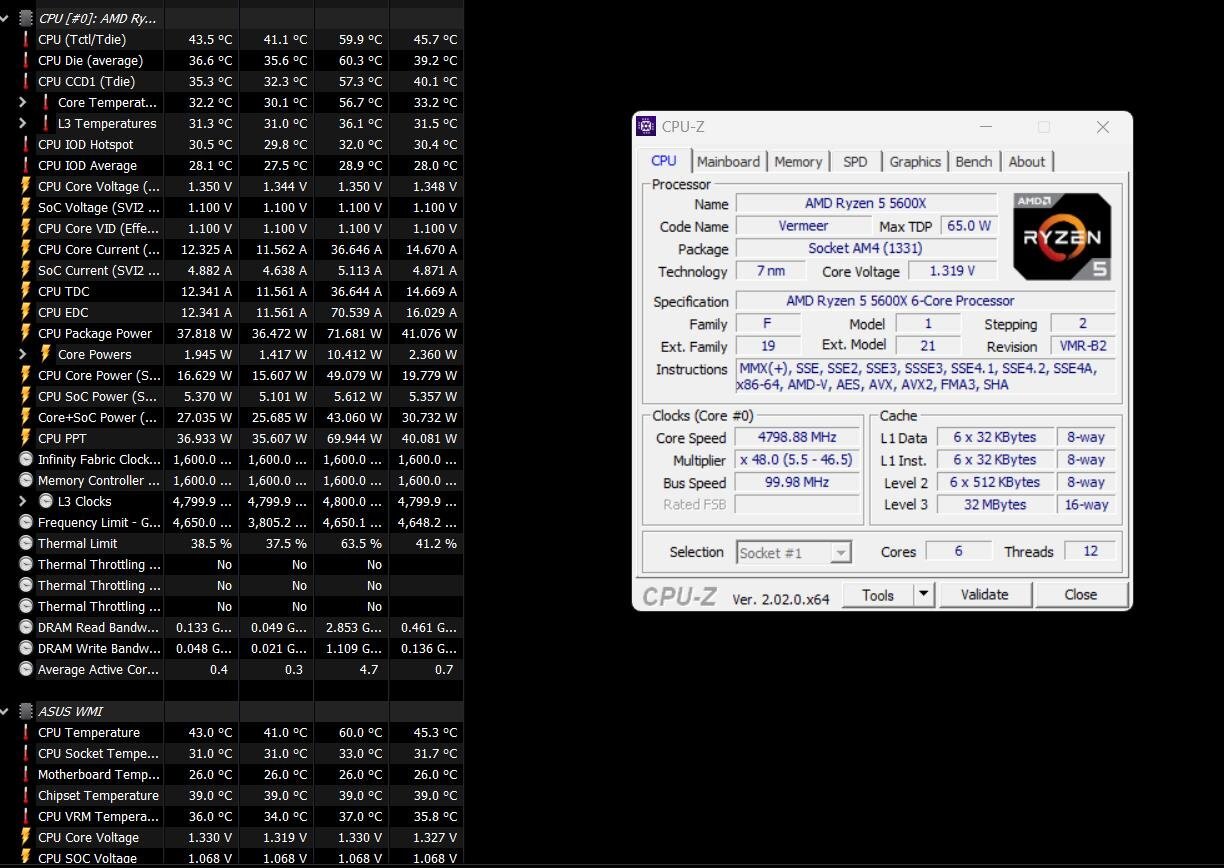Select the CPU Package Power sensor row

(x=231, y=333)
